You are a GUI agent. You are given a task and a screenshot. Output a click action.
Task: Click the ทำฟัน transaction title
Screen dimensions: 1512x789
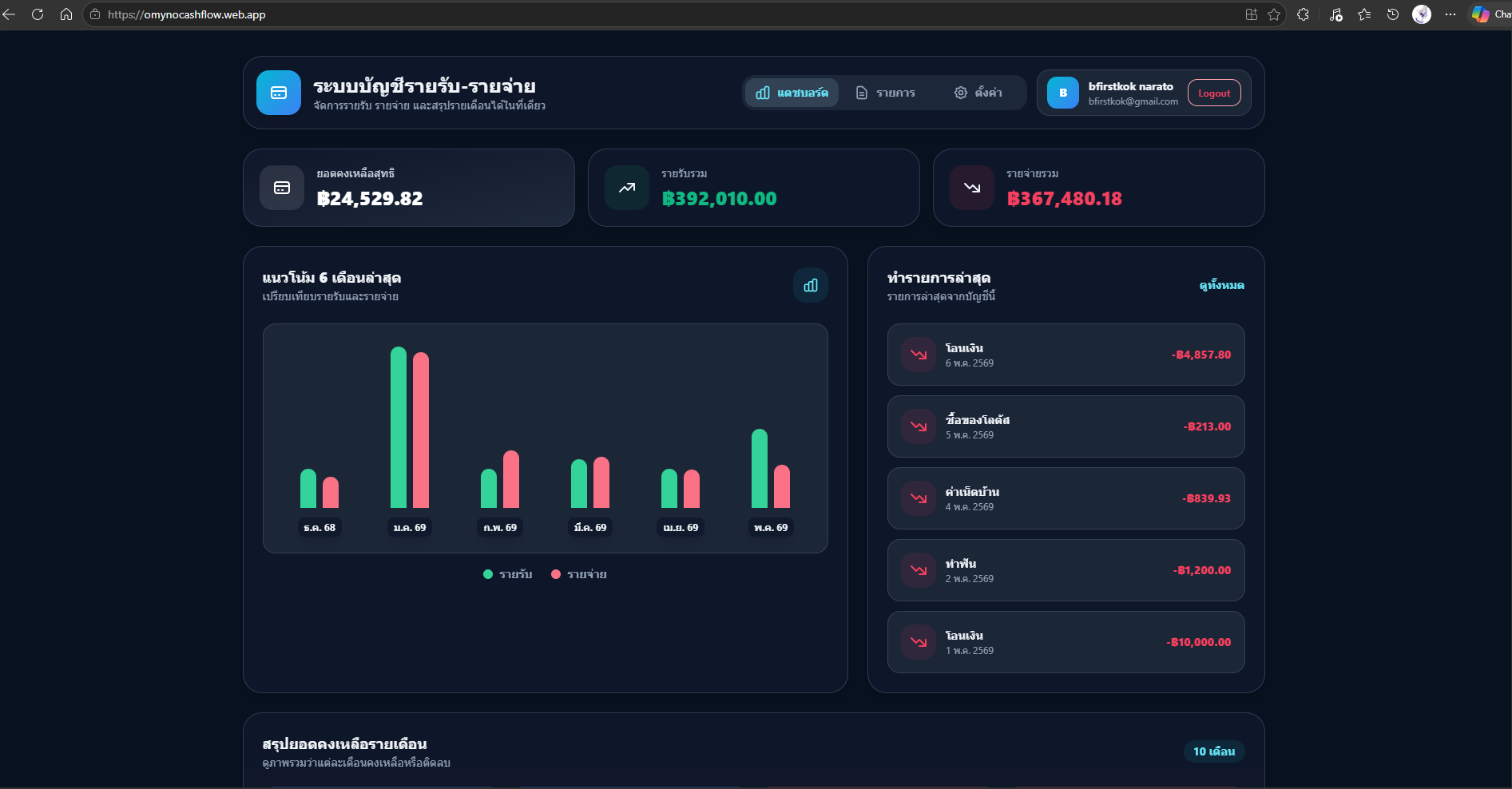click(x=961, y=564)
